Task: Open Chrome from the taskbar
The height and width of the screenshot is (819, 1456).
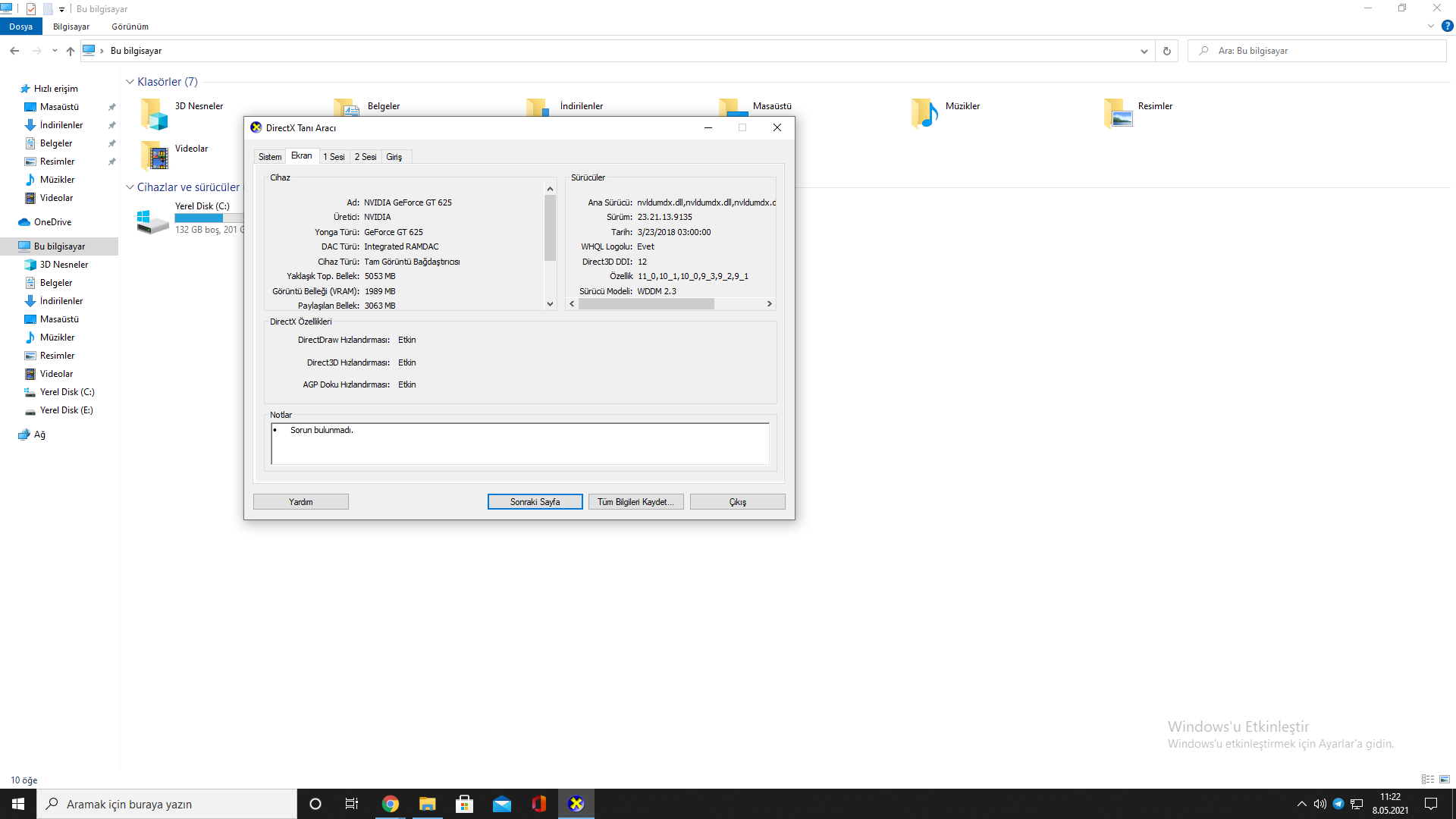Action: point(391,804)
